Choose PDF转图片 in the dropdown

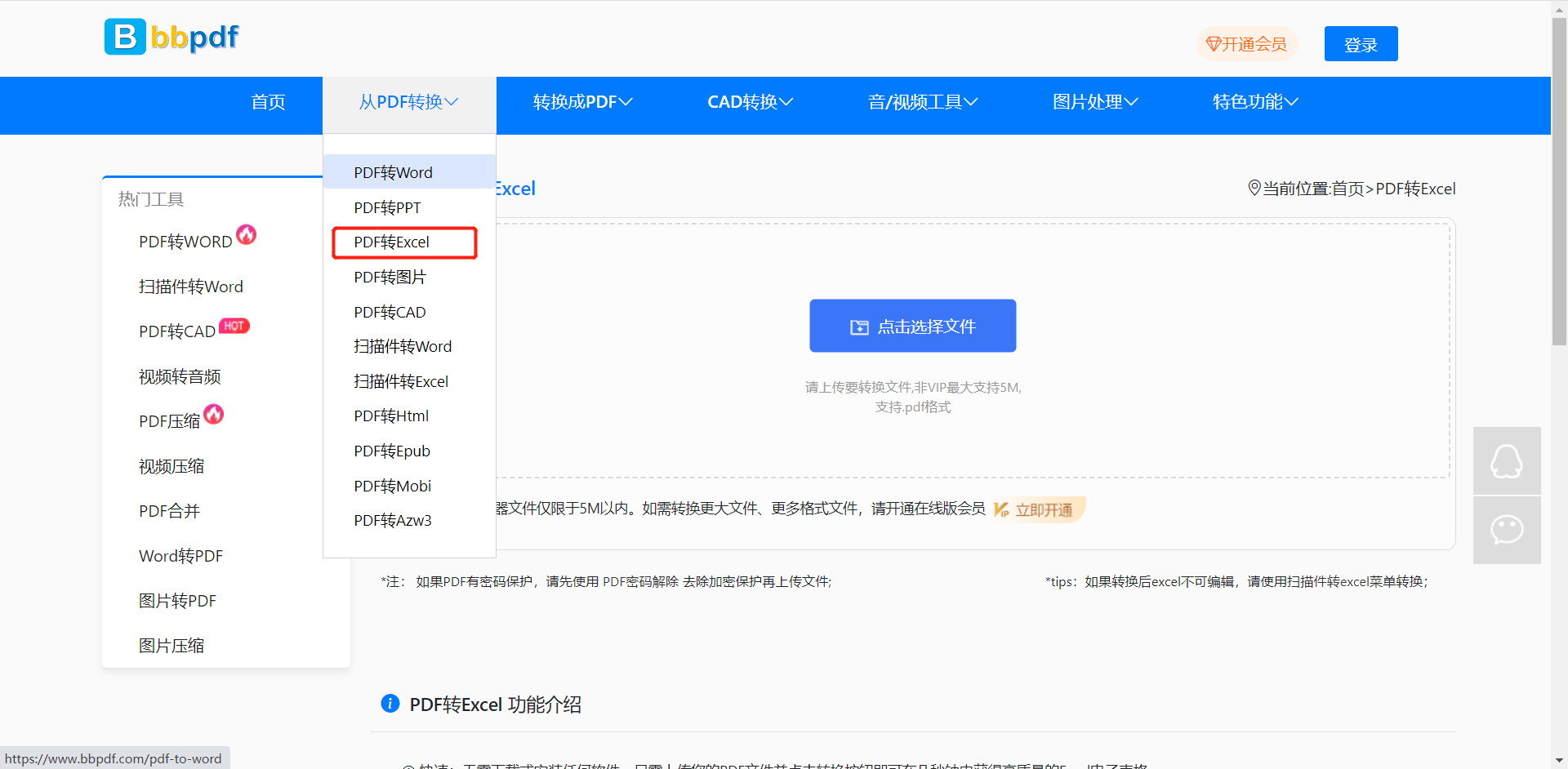pos(410,277)
